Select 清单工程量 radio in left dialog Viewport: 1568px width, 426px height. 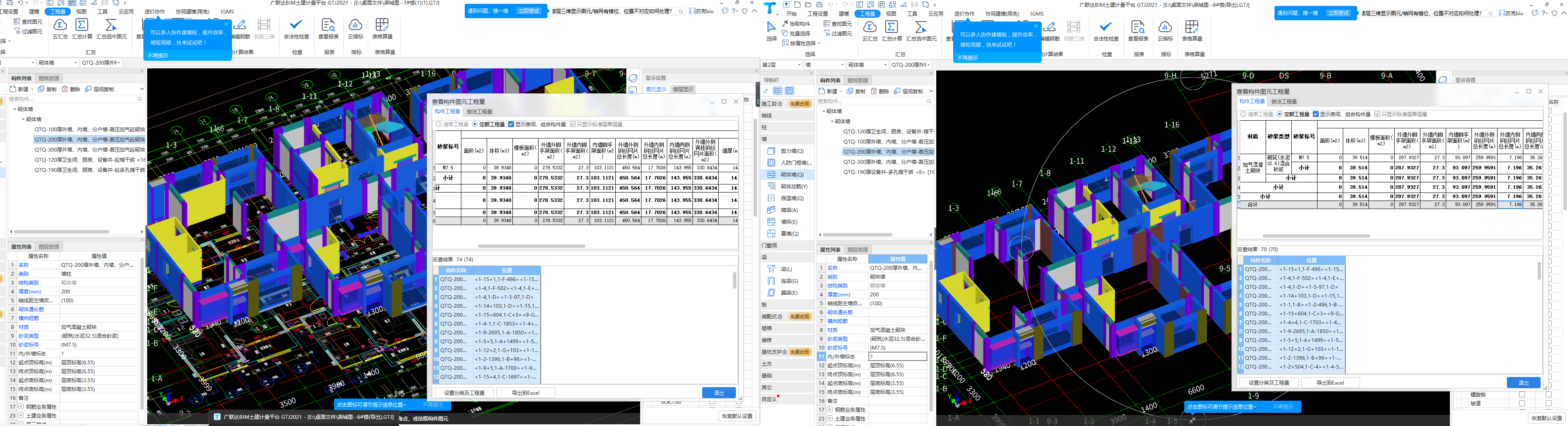pos(452,124)
